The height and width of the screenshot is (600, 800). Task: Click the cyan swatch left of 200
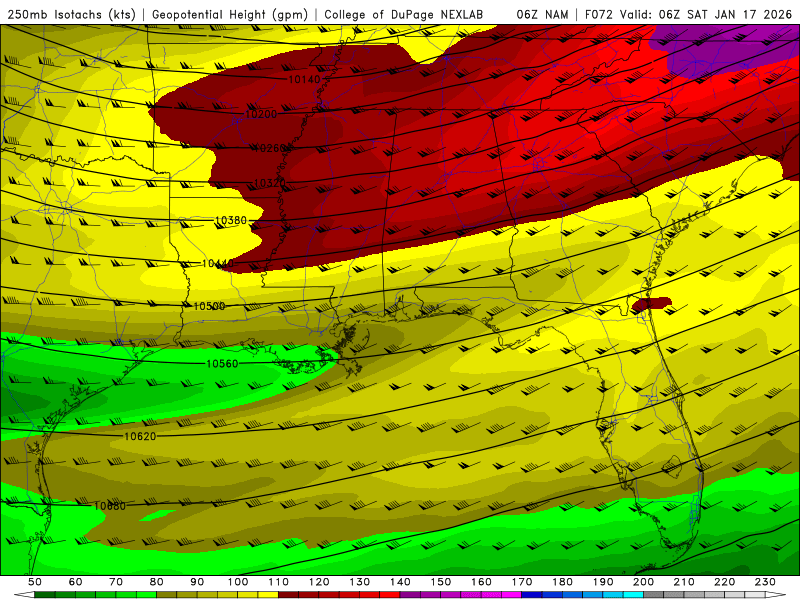tap(633, 595)
